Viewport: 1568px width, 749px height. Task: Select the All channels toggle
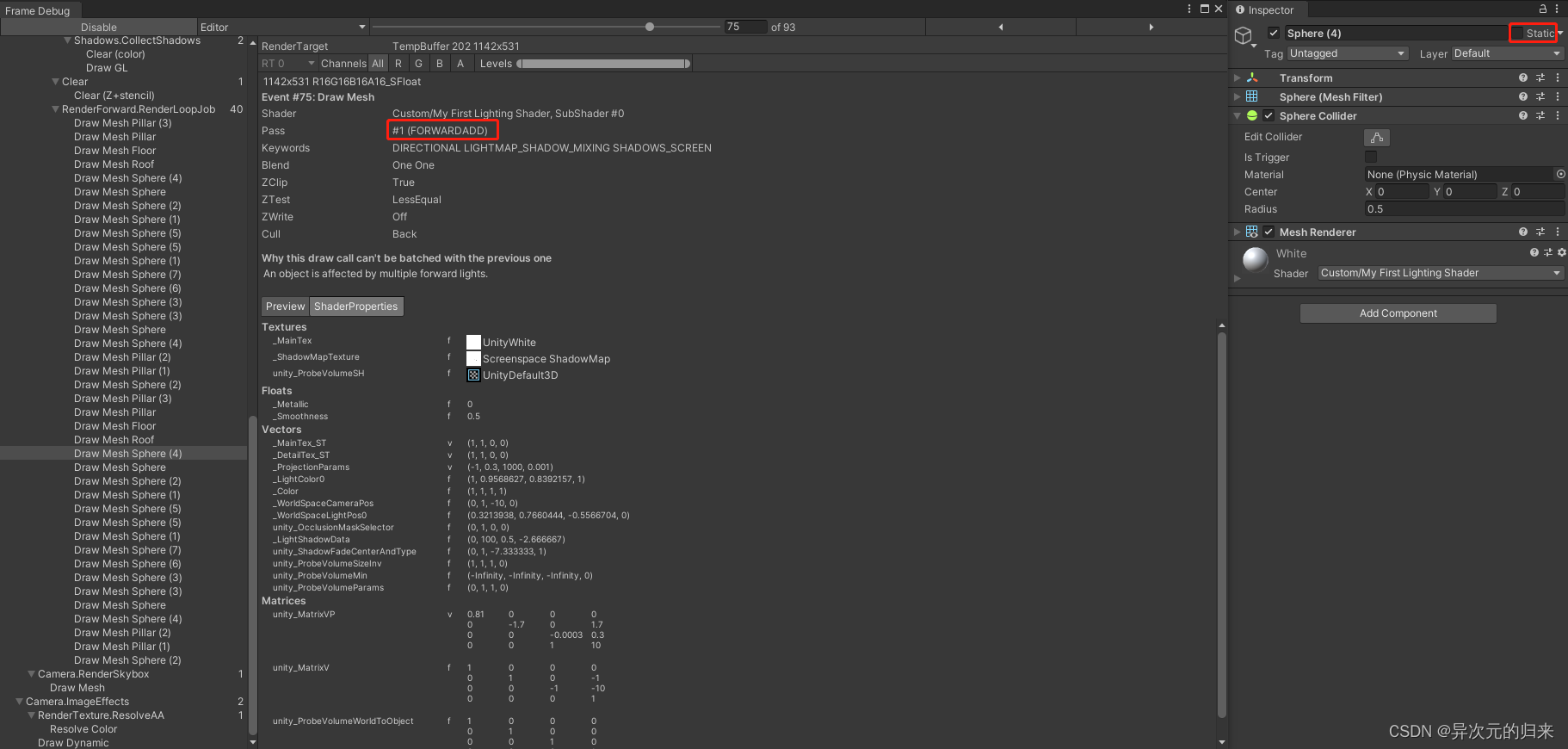coord(378,63)
